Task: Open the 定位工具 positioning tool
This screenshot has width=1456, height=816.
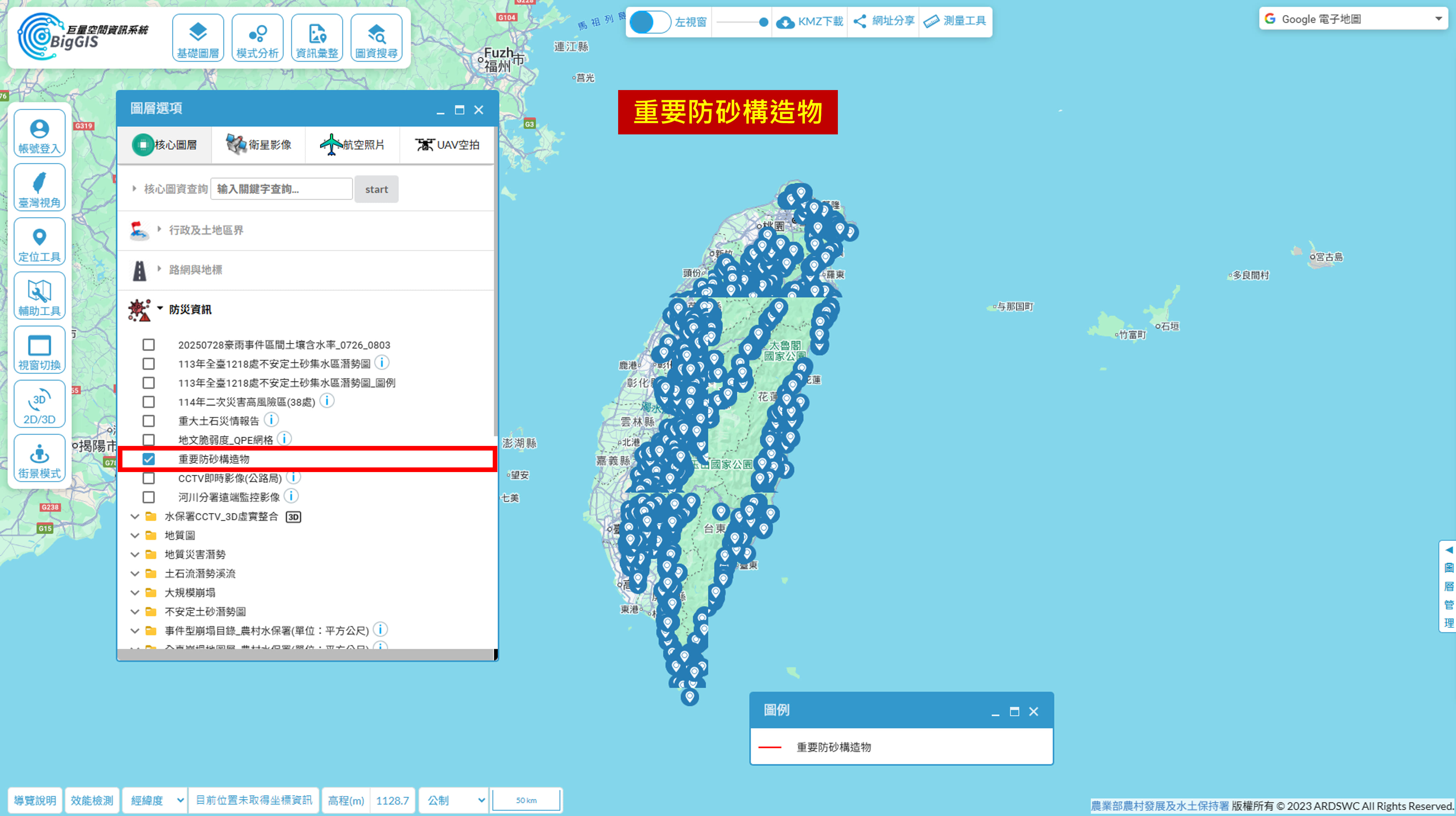Action: click(40, 242)
